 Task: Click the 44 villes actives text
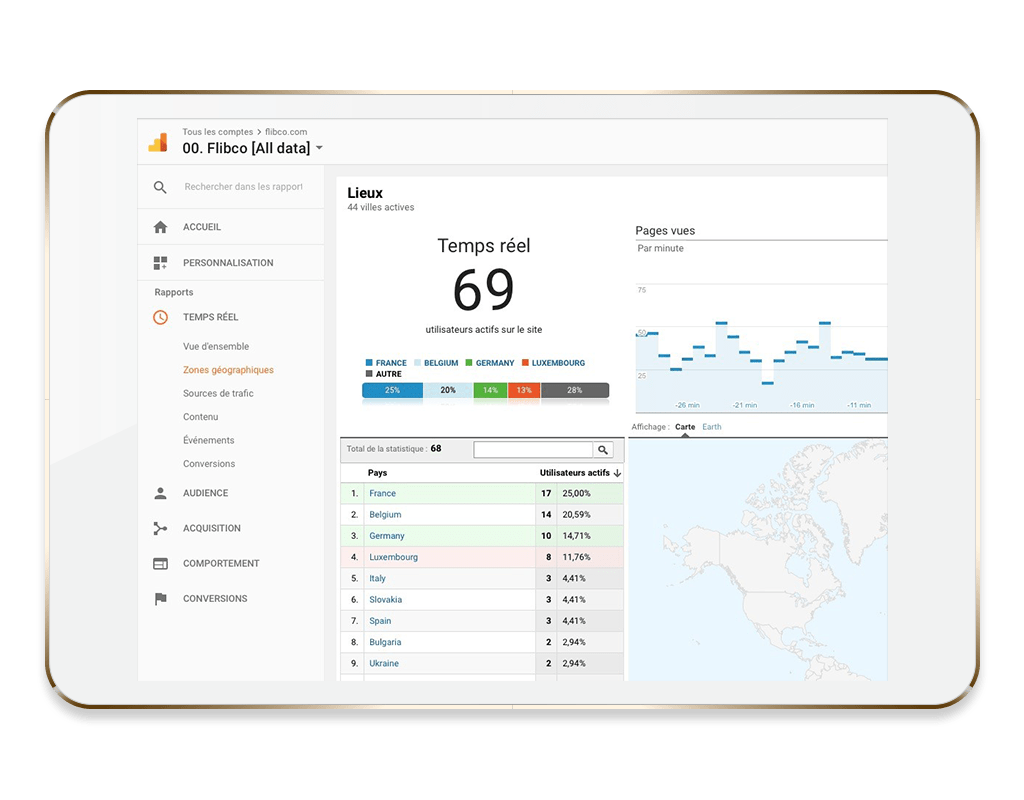pyautogui.click(x=381, y=208)
